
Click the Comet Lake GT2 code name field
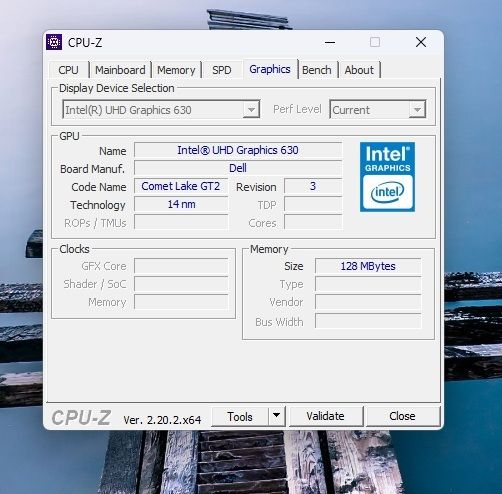181,186
